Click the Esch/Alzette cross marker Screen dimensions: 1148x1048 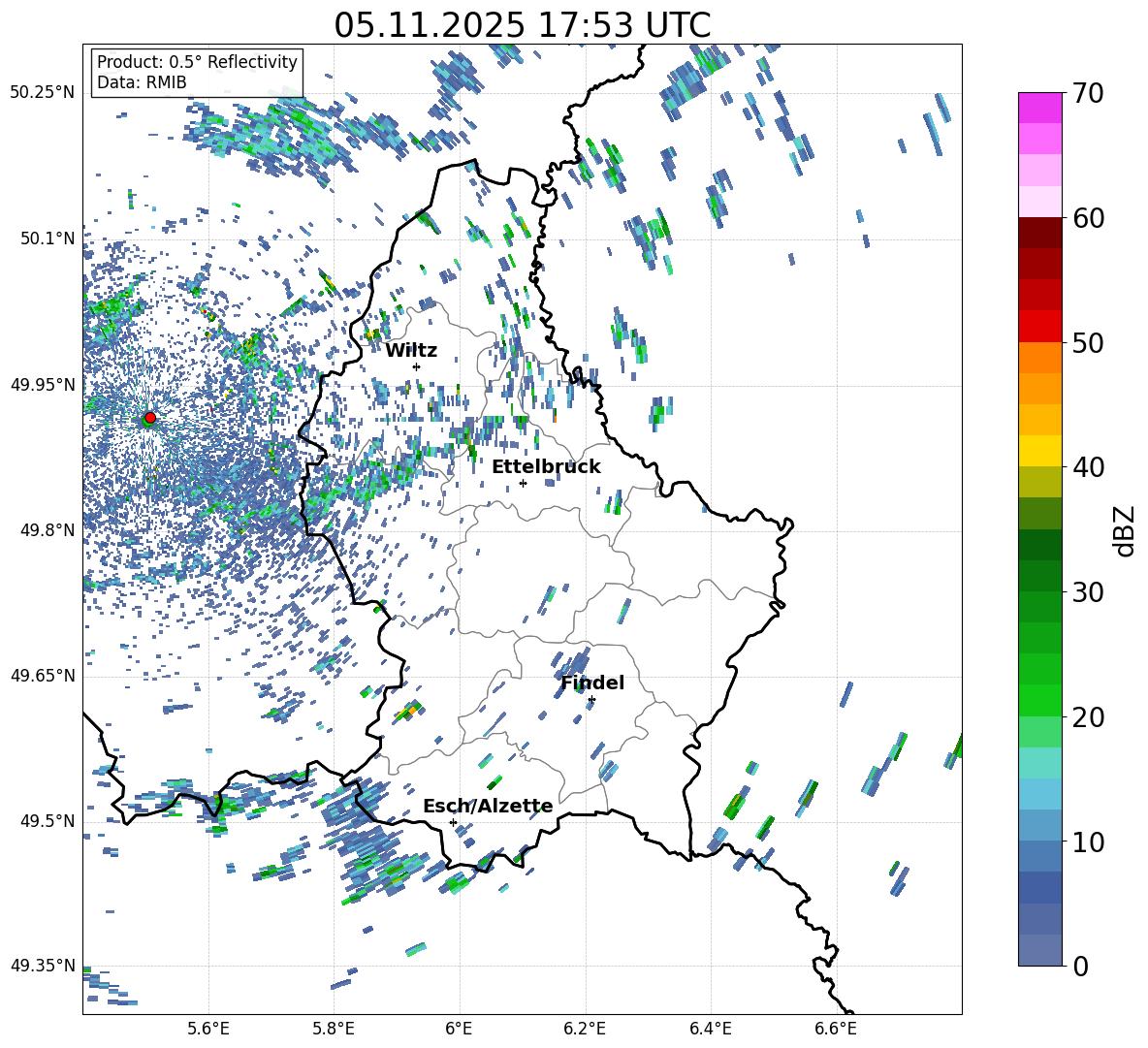click(453, 822)
